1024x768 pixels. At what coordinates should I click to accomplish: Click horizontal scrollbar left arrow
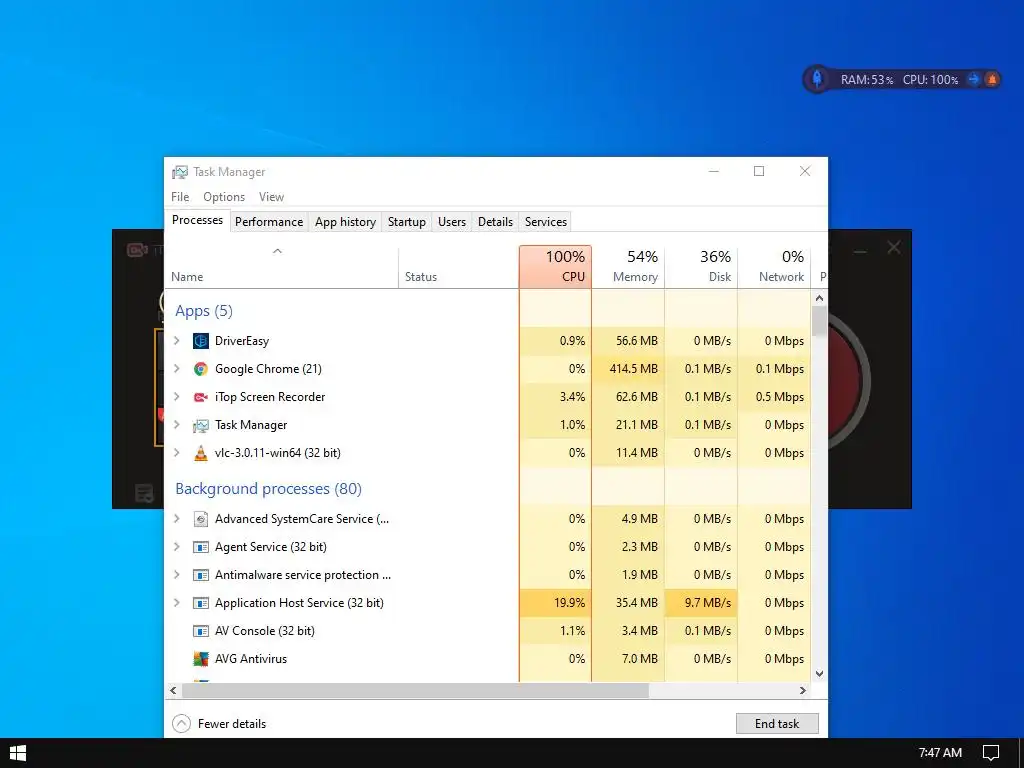[173, 691]
